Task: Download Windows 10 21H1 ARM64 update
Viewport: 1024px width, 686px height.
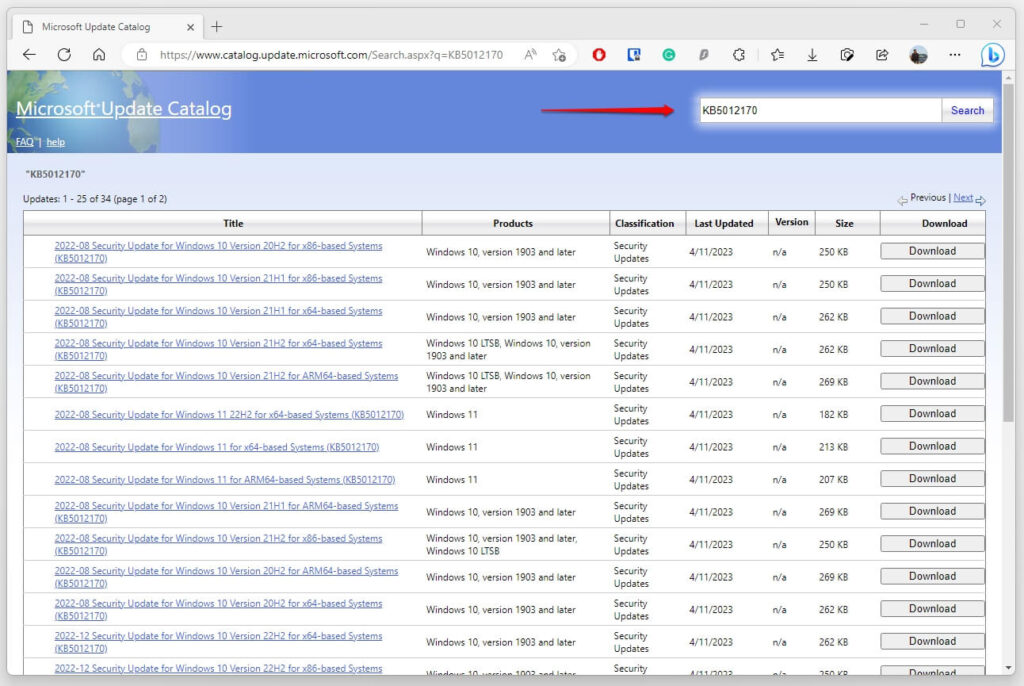Action: click(x=932, y=512)
